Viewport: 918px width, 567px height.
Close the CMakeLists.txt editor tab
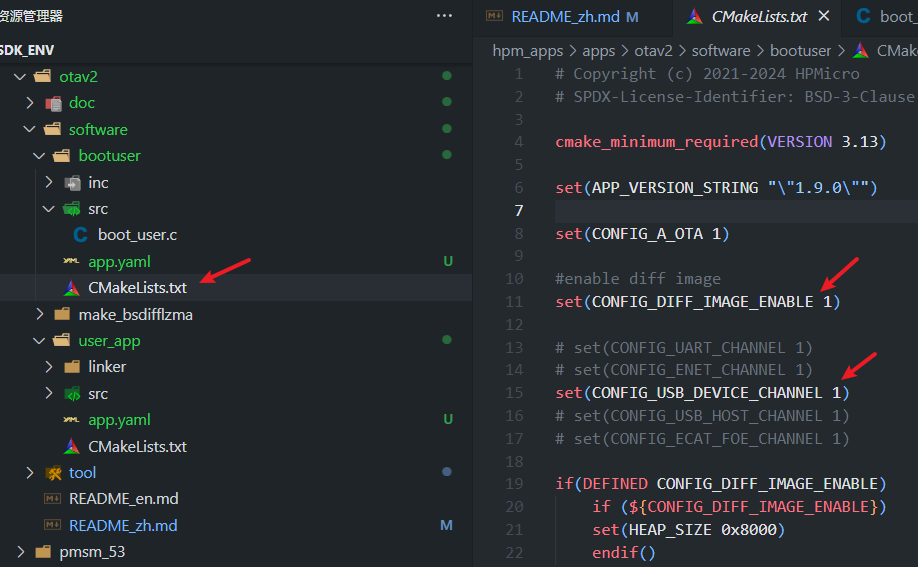tap(824, 16)
